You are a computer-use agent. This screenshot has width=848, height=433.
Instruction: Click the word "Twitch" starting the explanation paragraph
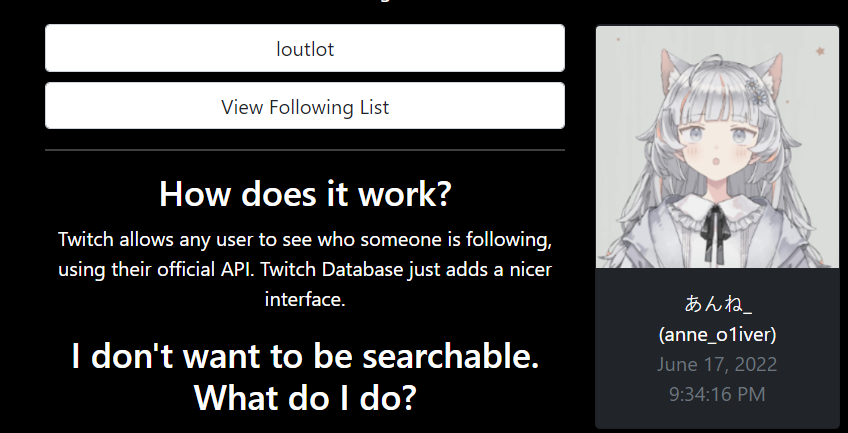point(85,241)
